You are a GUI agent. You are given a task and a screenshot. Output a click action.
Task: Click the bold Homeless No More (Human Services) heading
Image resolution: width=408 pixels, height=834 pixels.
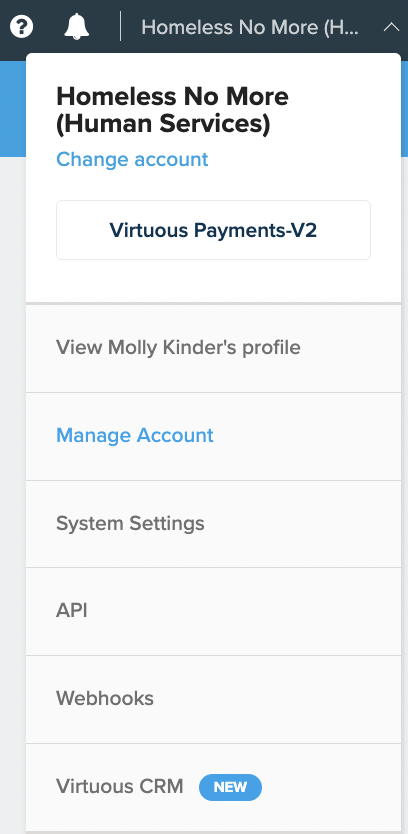tap(172, 110)
